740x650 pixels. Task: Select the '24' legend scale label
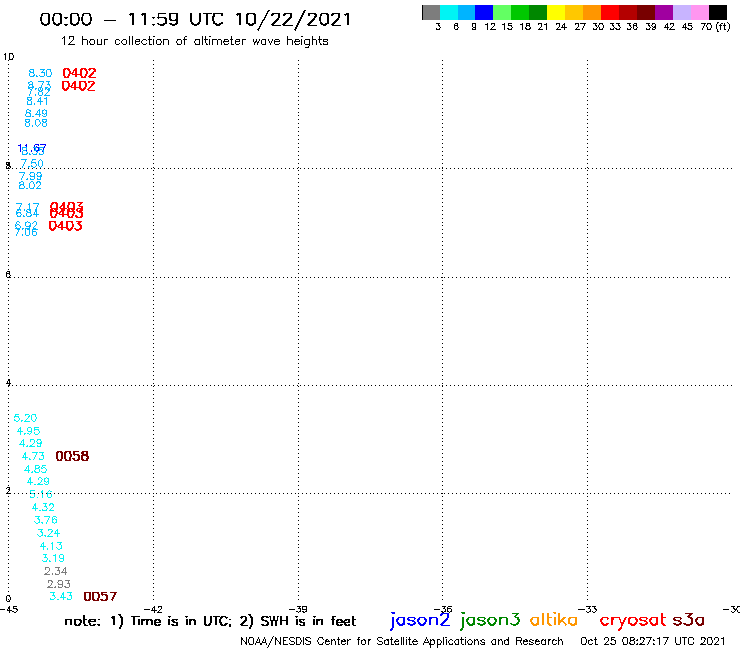561,26
